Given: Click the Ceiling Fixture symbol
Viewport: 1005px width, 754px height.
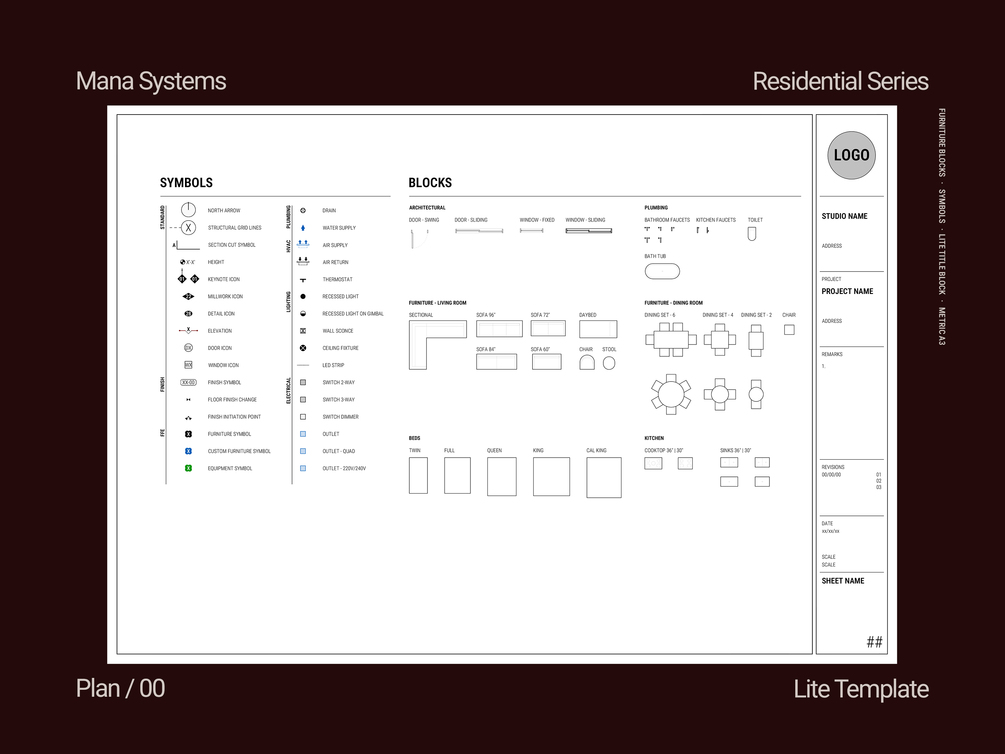Looking at the screenshot, I should [303, 348].
